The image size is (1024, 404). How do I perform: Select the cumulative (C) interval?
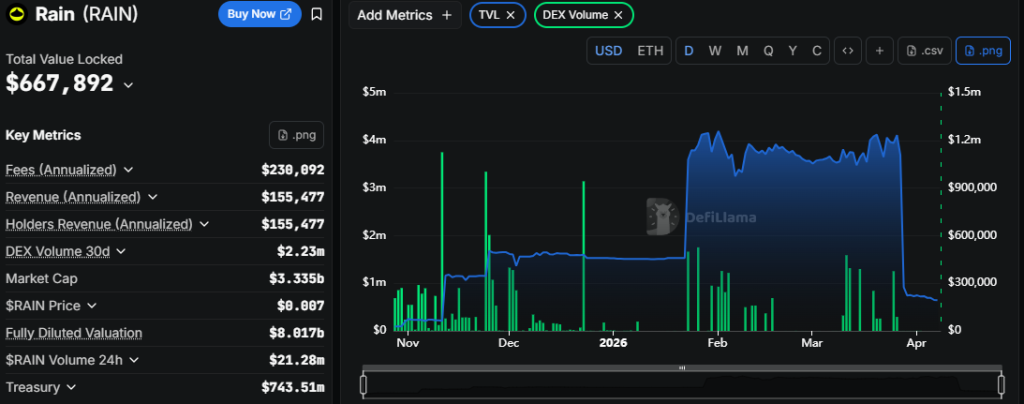point(816,51)
